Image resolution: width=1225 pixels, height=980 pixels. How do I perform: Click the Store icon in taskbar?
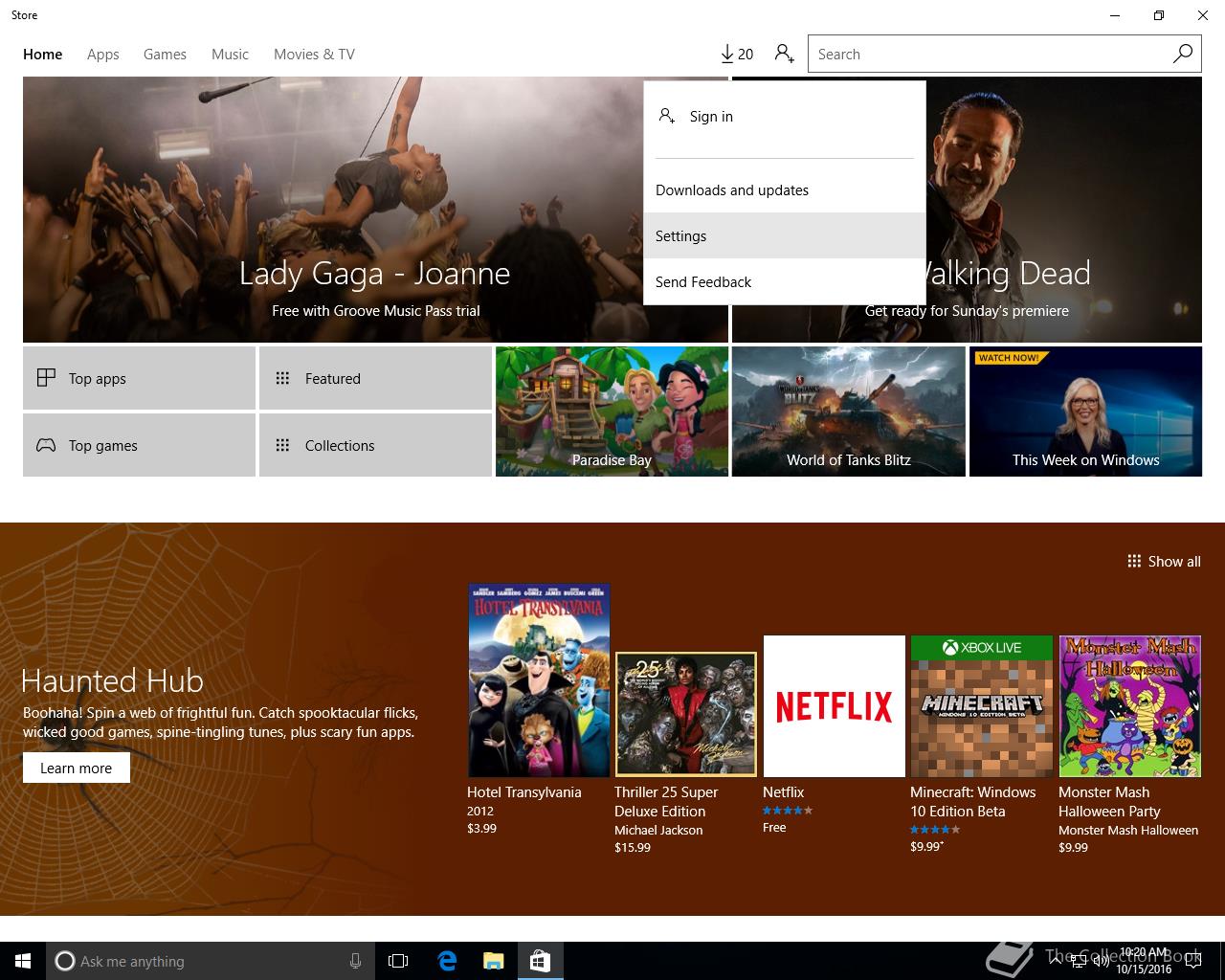(541, 961)
